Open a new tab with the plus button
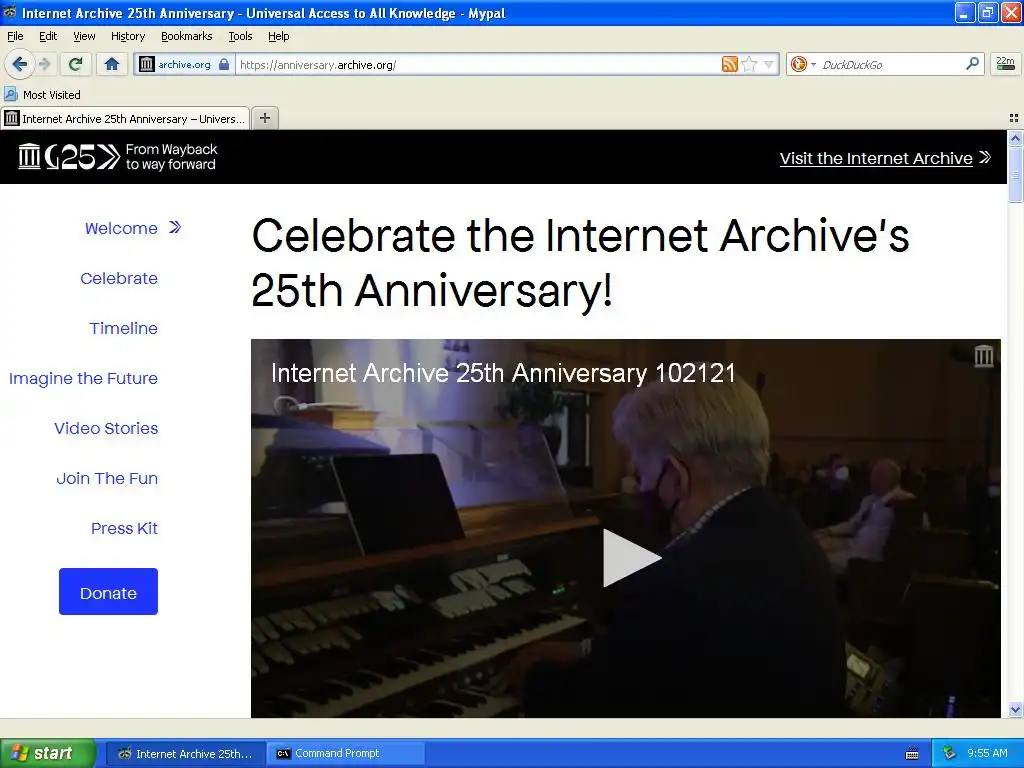1024x768 pixels. tap(264, 118)
